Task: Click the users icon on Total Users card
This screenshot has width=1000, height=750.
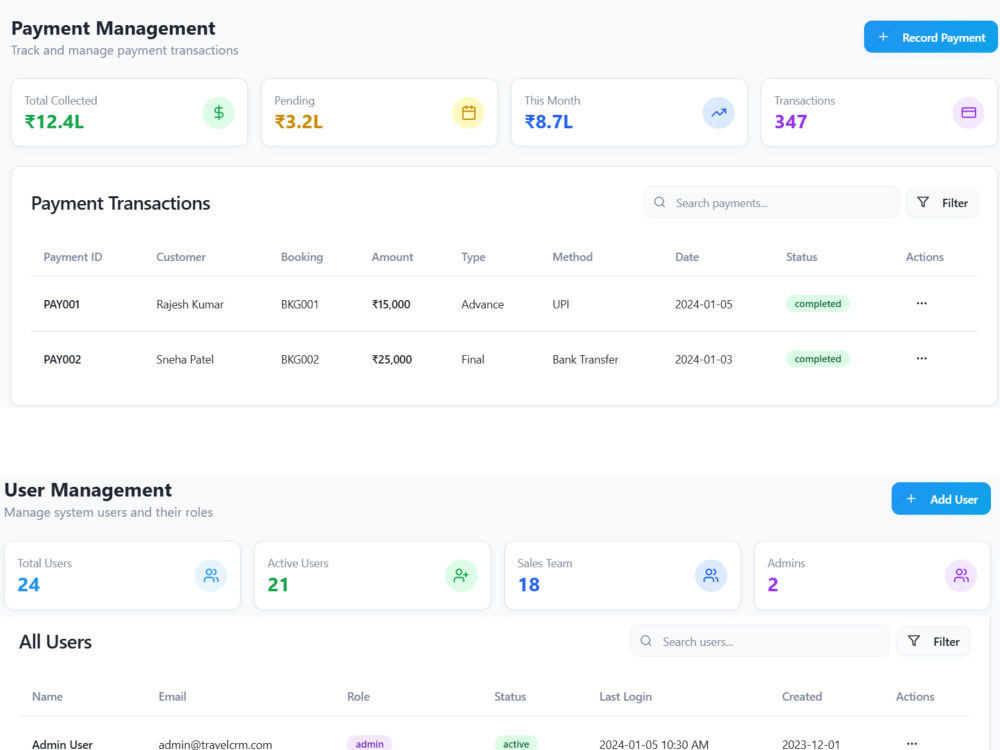Action: (211, 576)
